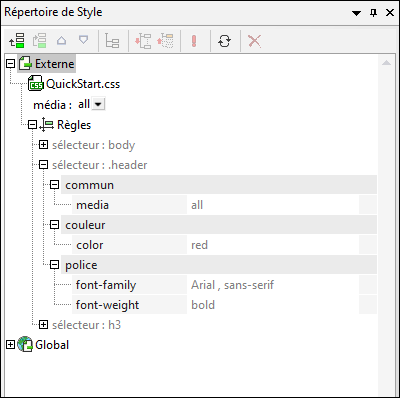Image resolution: width=400 pixels, height=398 pixels.
Task: Select the font-family property name
Action: point(129,285)
